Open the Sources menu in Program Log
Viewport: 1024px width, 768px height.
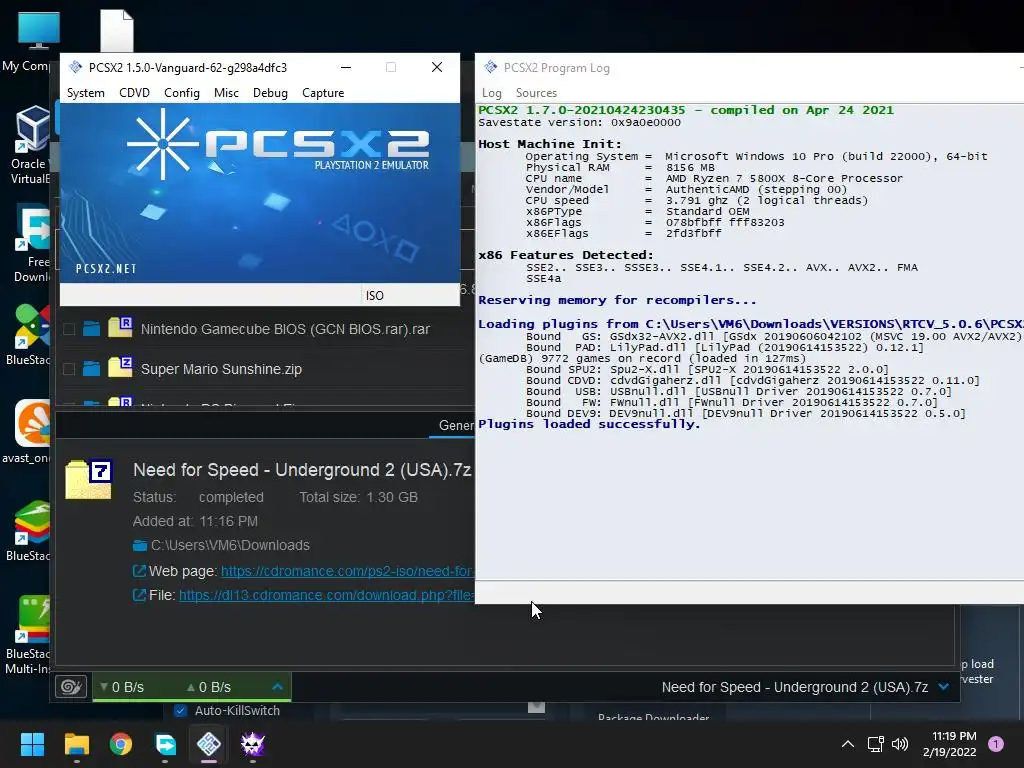[x=536, y=93]
